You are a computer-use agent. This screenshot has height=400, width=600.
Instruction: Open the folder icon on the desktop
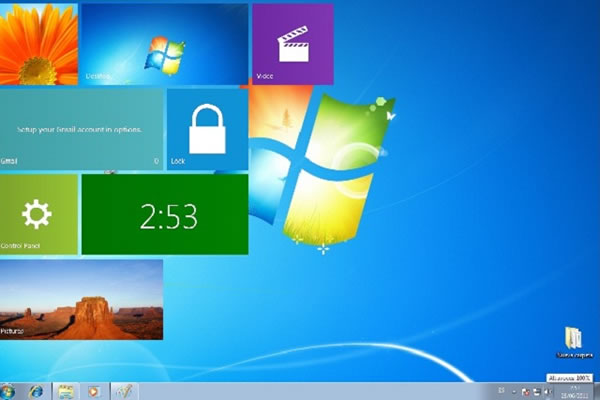point(574,342)
